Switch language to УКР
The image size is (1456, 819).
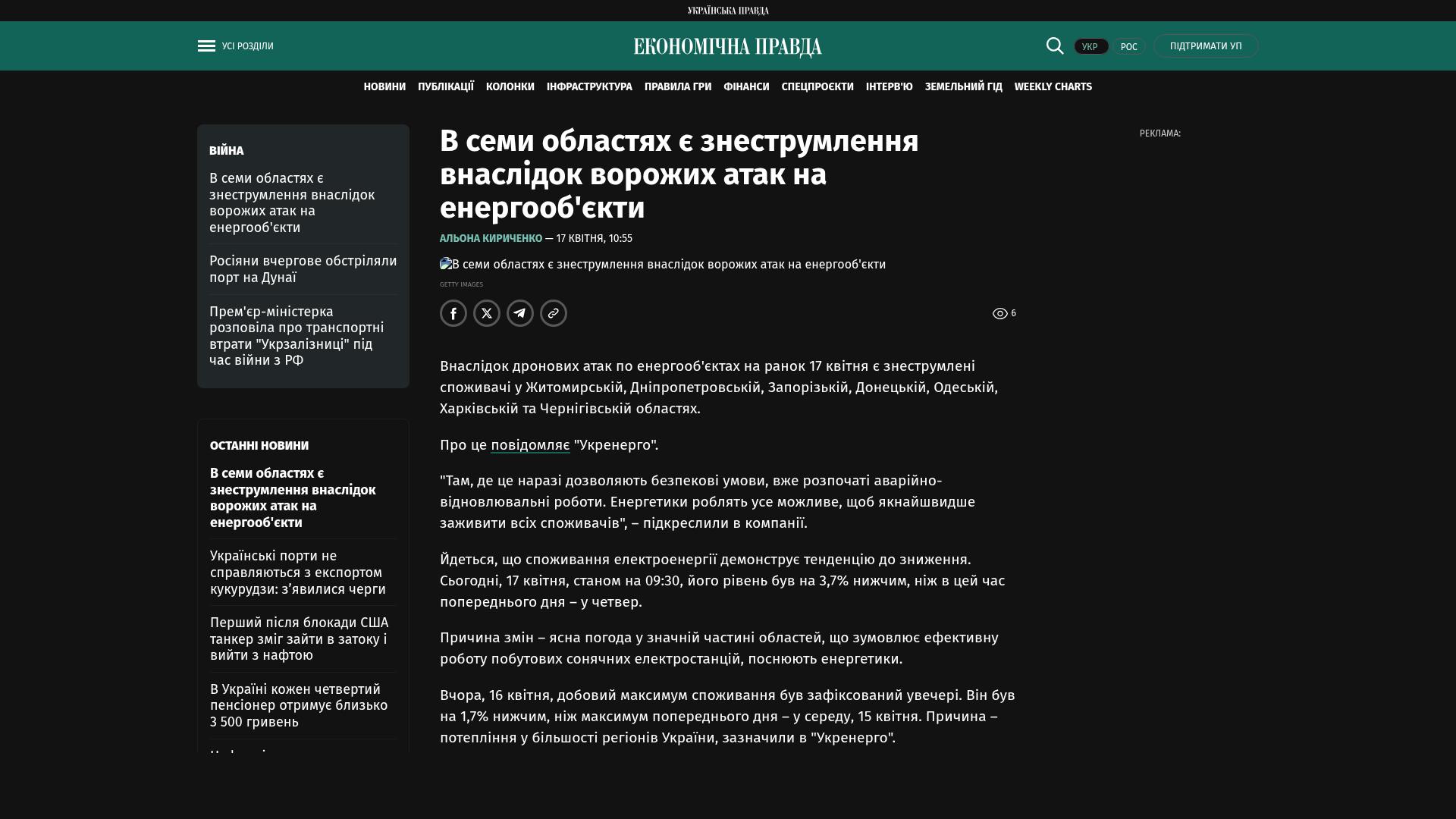[x=1090, y=47]
